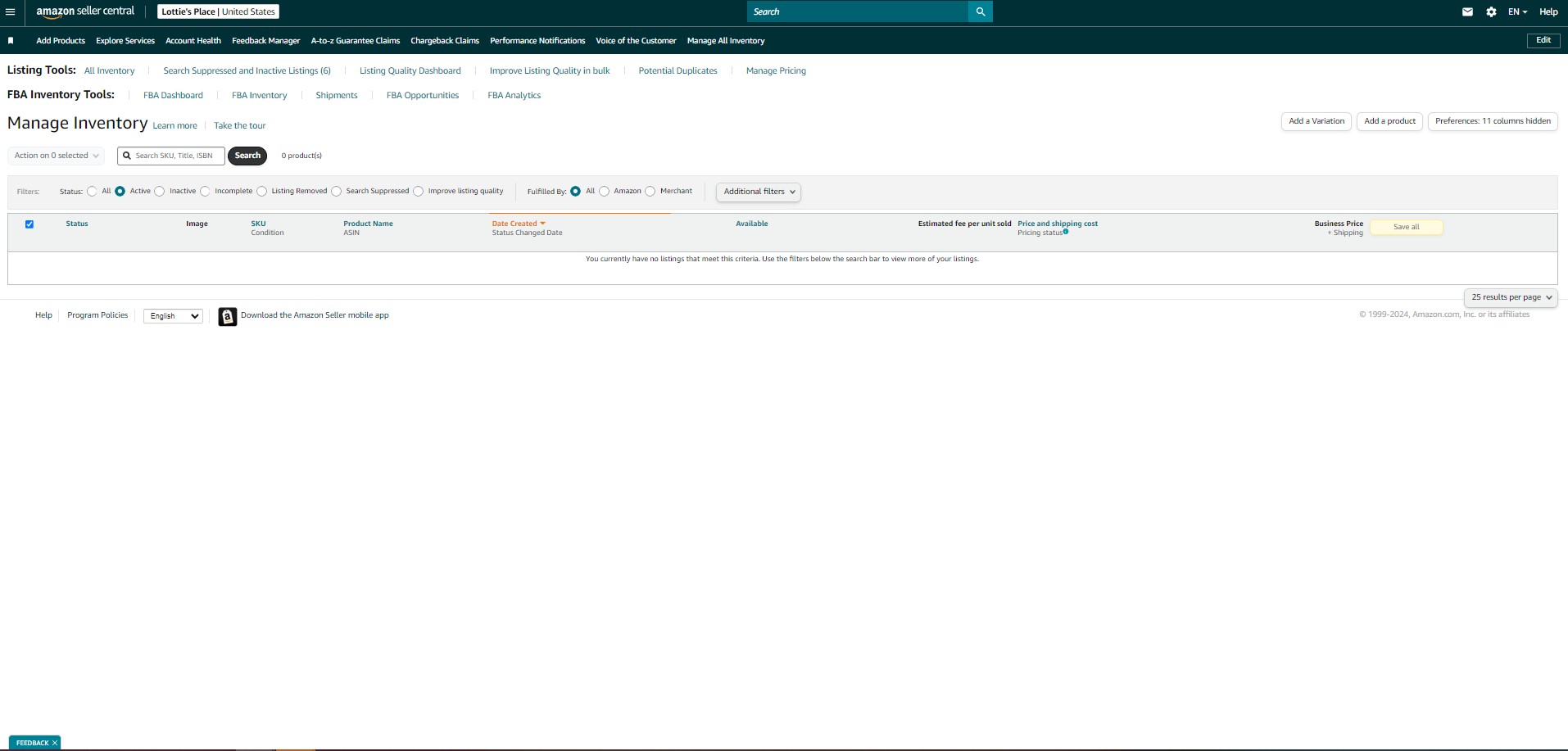Click the Search inventory button
The width and height of the screenshot is (1568, 751).
(247, 156)
